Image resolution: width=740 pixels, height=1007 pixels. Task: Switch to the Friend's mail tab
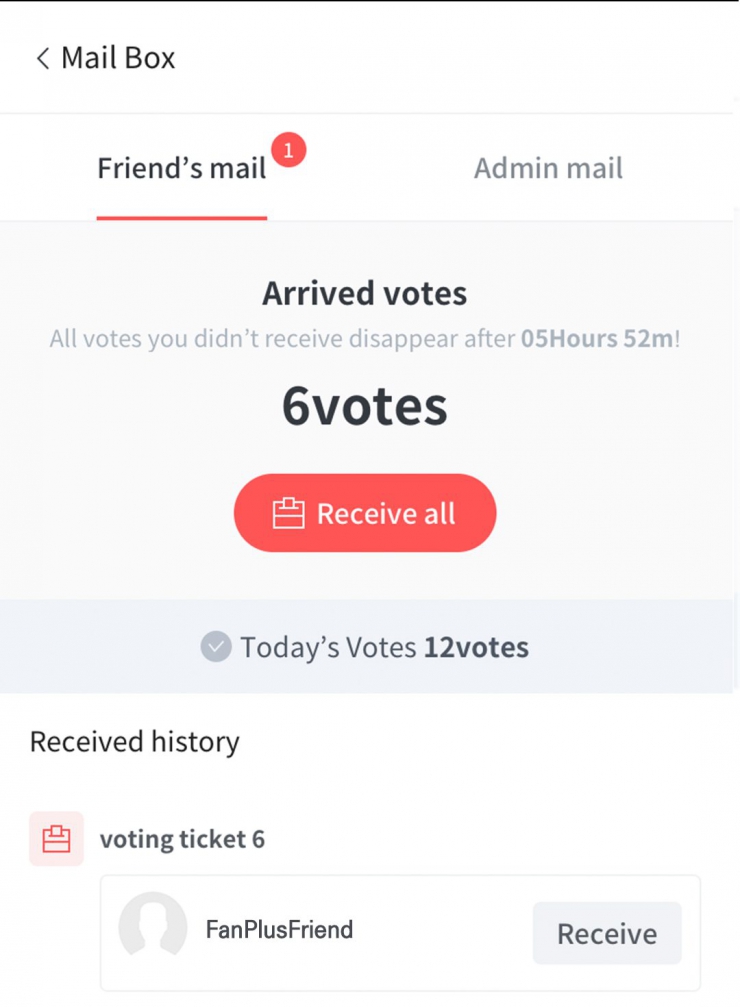[181, 168]
